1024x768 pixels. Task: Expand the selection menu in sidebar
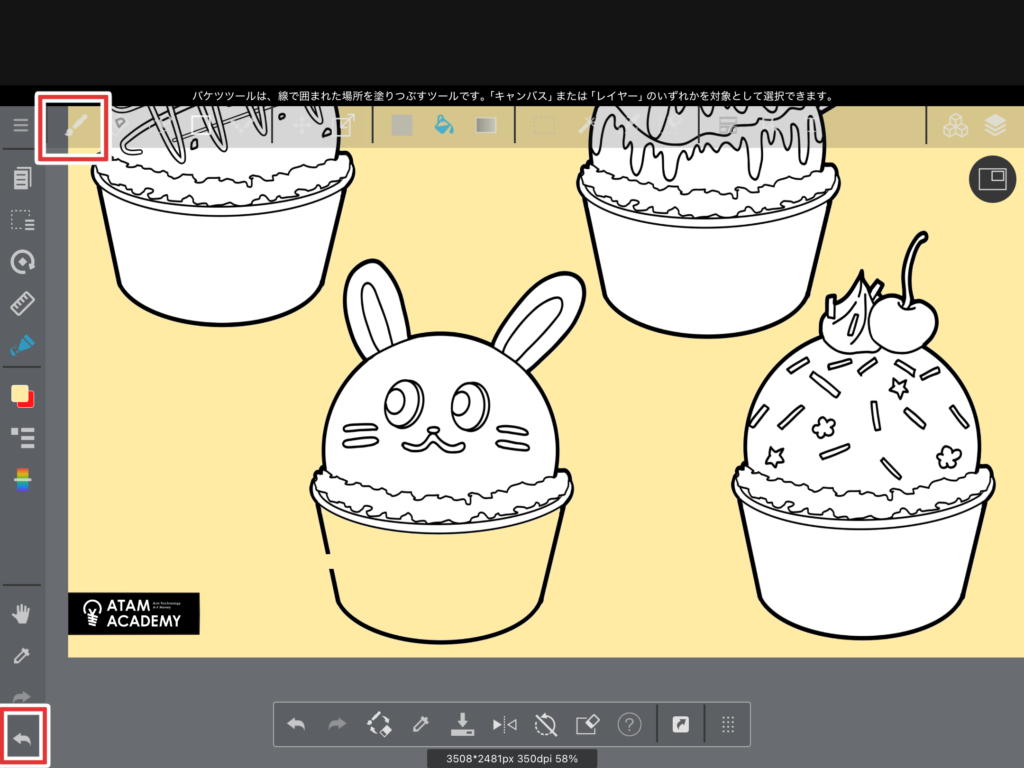tap(22, 220)
